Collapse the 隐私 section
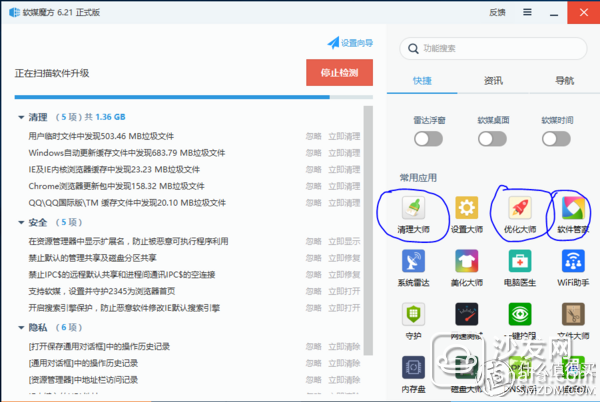Image resolution: width=600 pixels, height=402 pixels. pos(21,327)
